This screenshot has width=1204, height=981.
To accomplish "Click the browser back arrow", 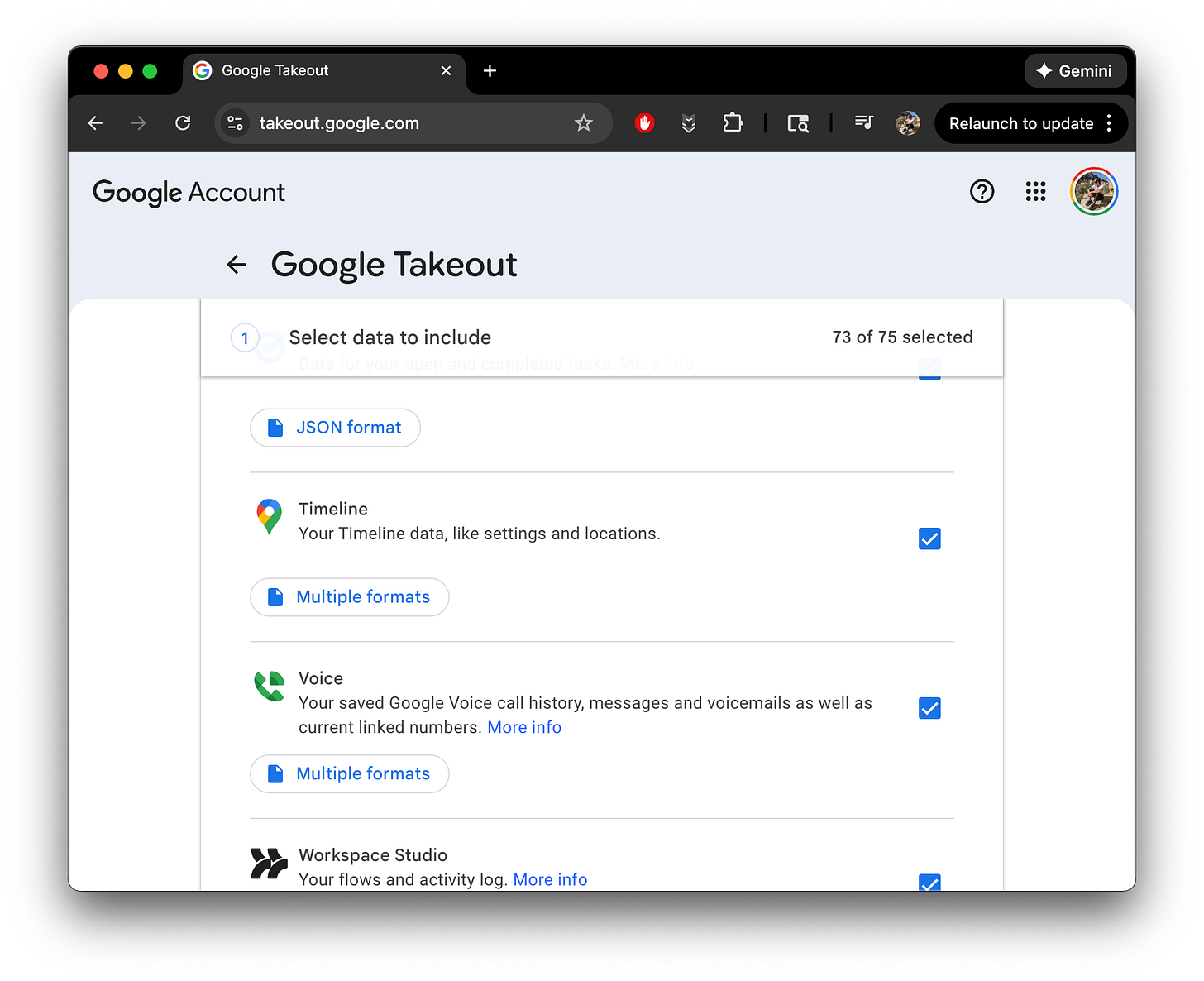I will click(95, 123).
